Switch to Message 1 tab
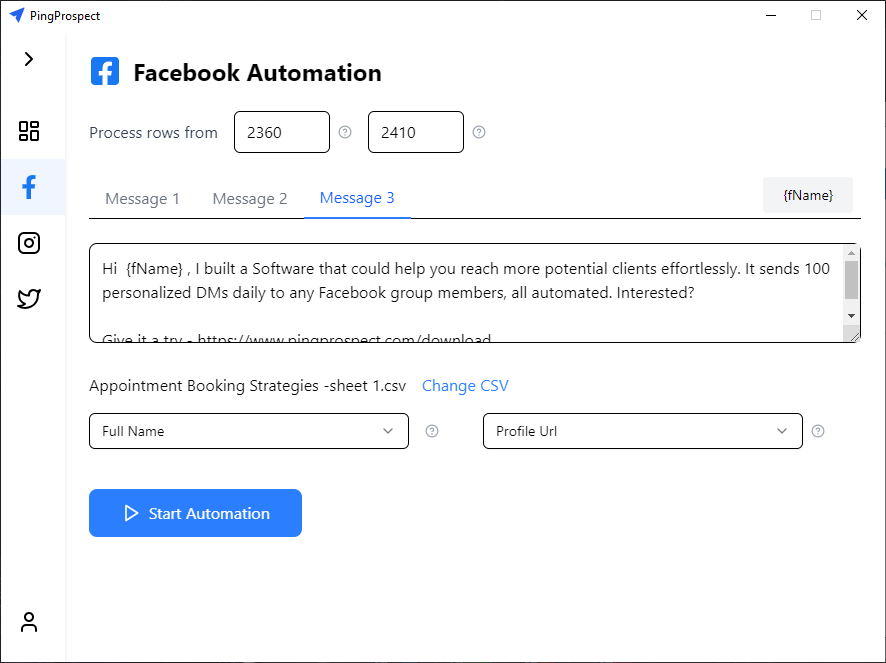 [142, 198]
